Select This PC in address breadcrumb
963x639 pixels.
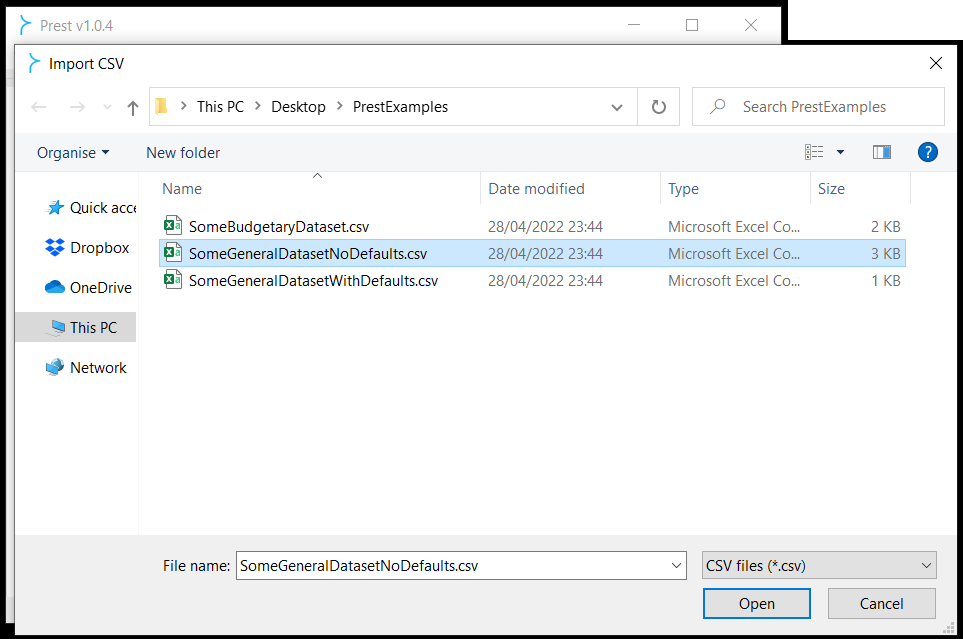220,107
